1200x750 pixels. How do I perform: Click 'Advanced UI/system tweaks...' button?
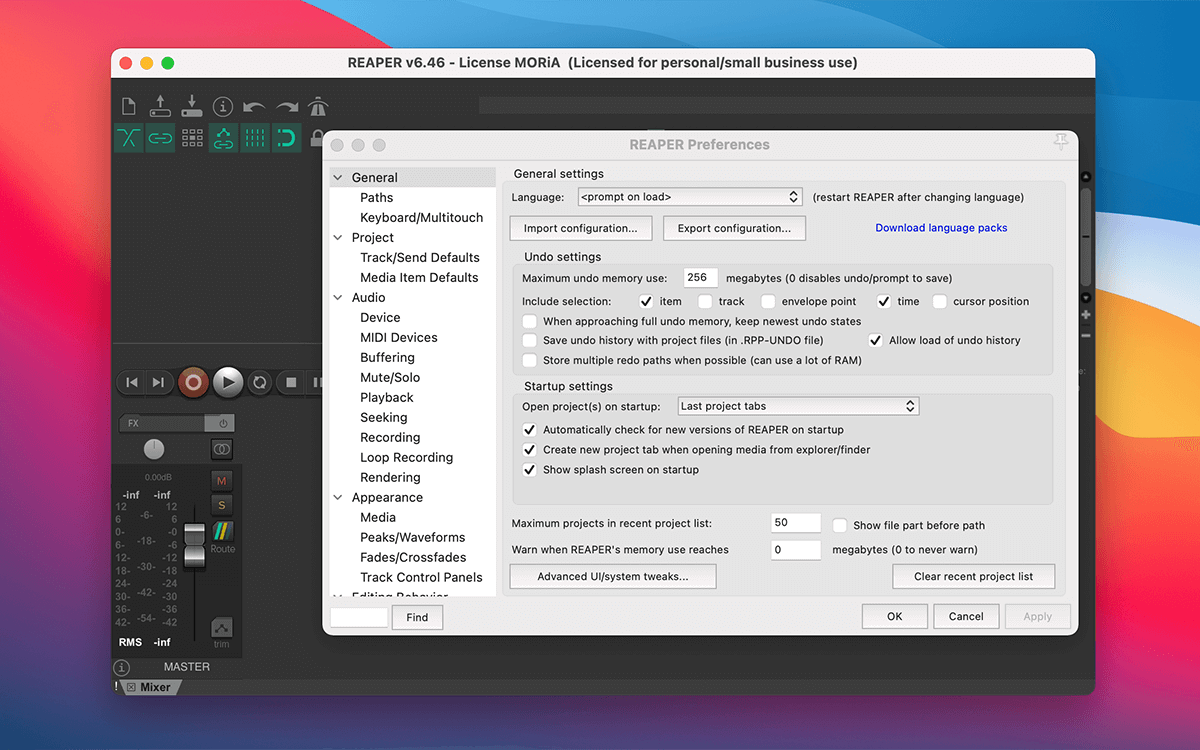(613, 577)
